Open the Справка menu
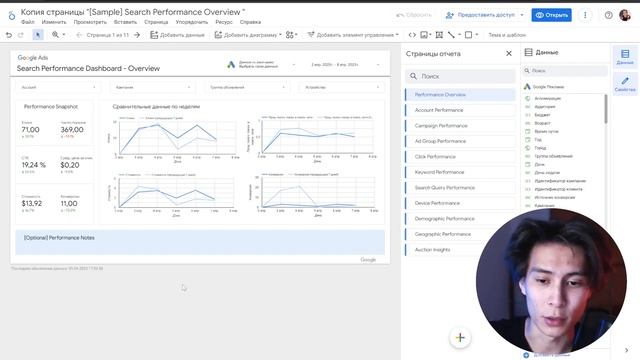This screenshot has height=360, width=640. coord(250,22)
